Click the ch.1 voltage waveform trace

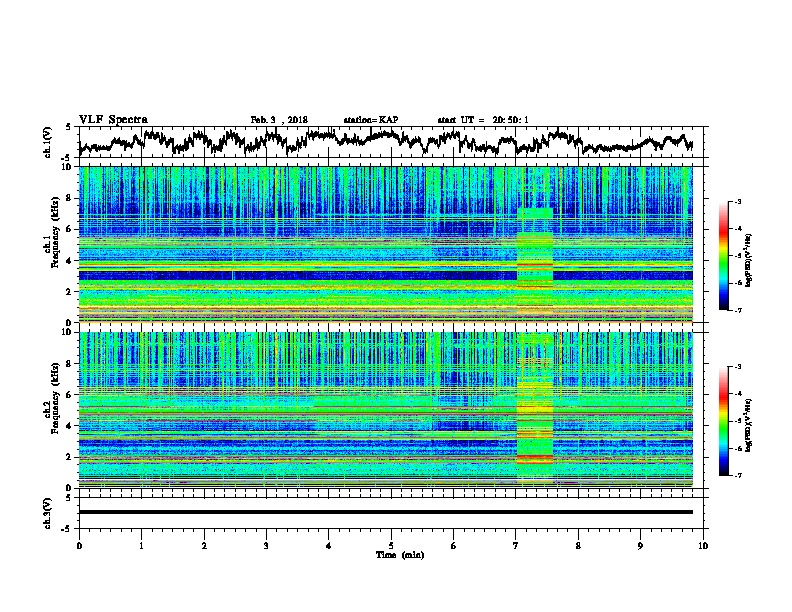click(x=385, y=142)
